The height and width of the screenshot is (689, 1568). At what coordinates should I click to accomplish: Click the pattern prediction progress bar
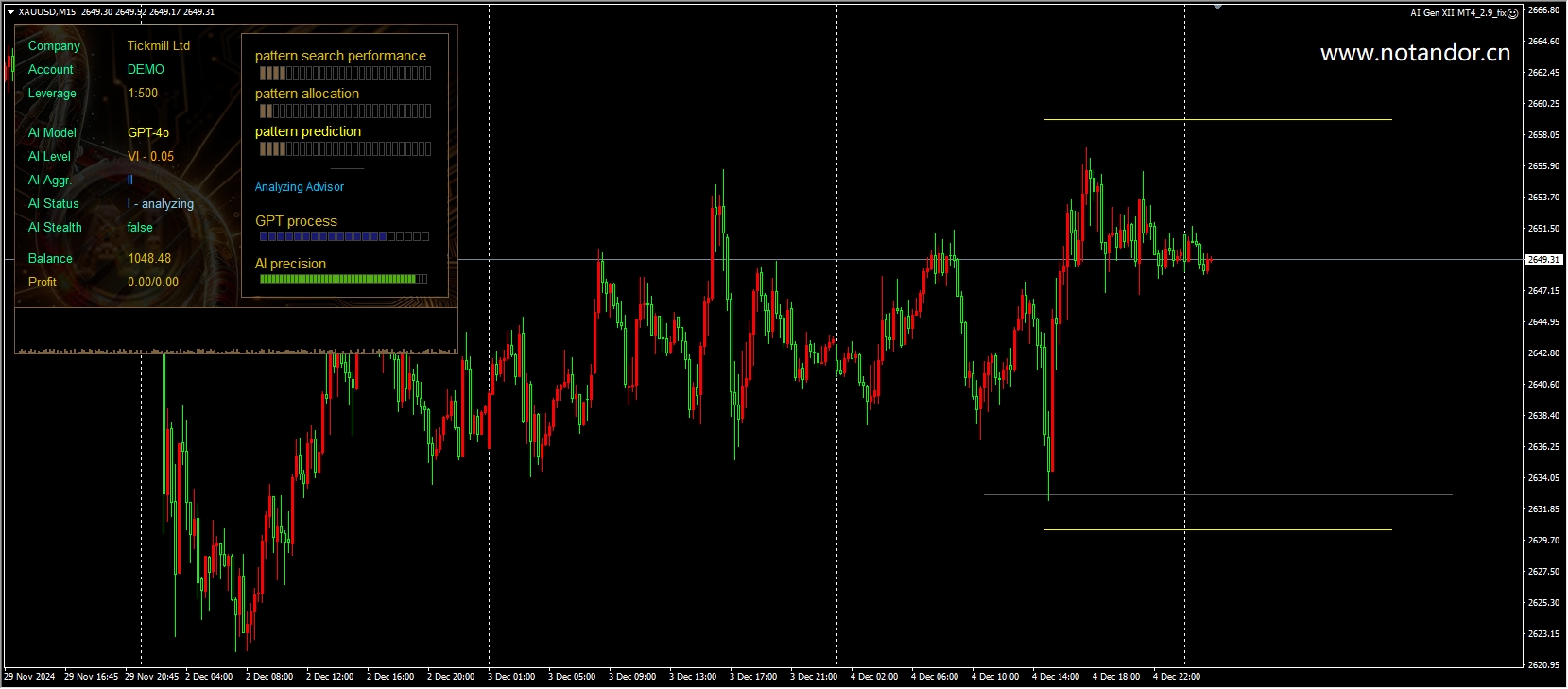point(345,149)
